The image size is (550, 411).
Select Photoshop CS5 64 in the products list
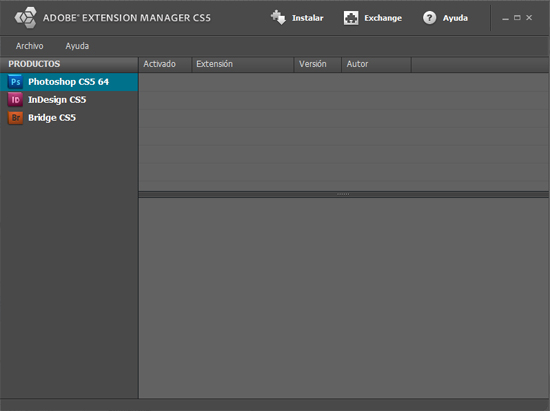69,82
